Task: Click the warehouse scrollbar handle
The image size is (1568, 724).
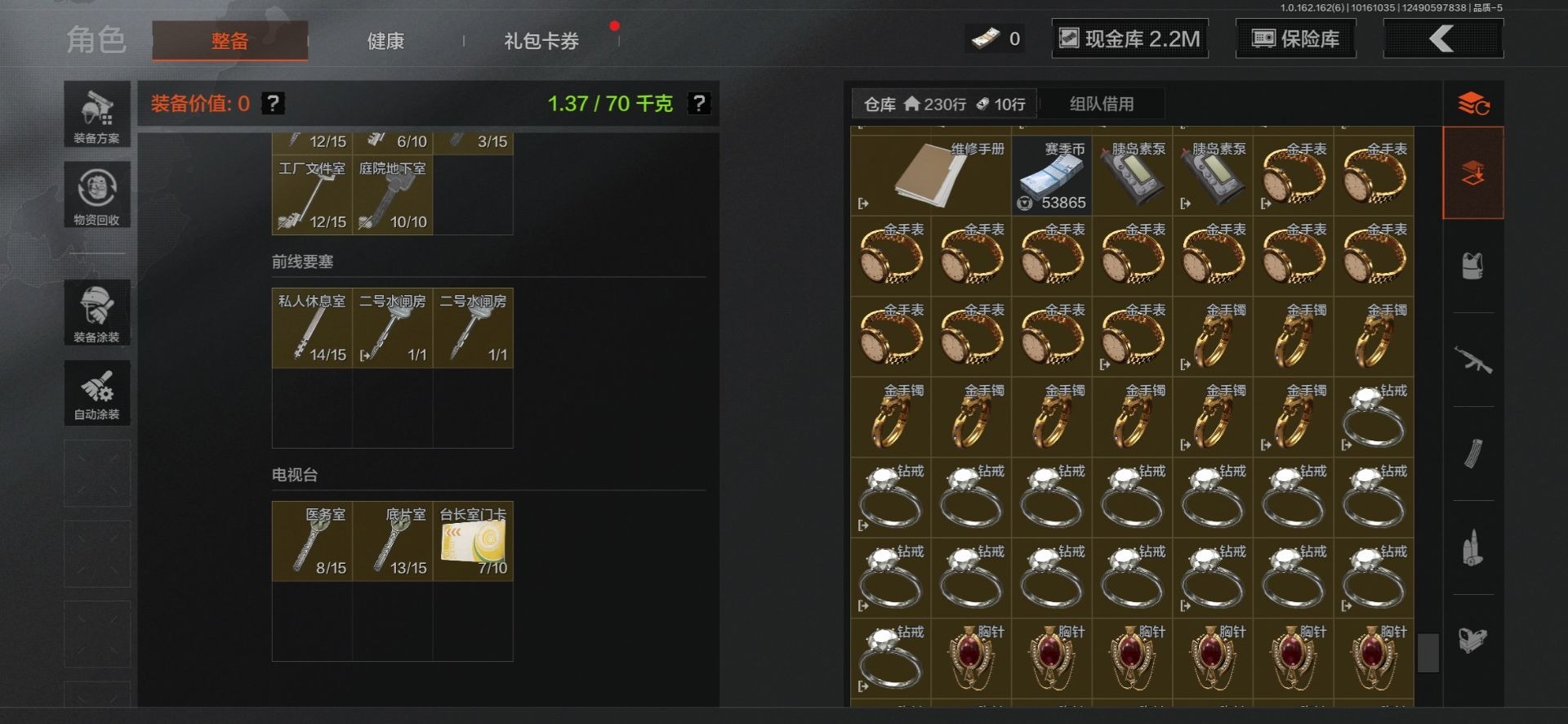Action: point(1428,653)
